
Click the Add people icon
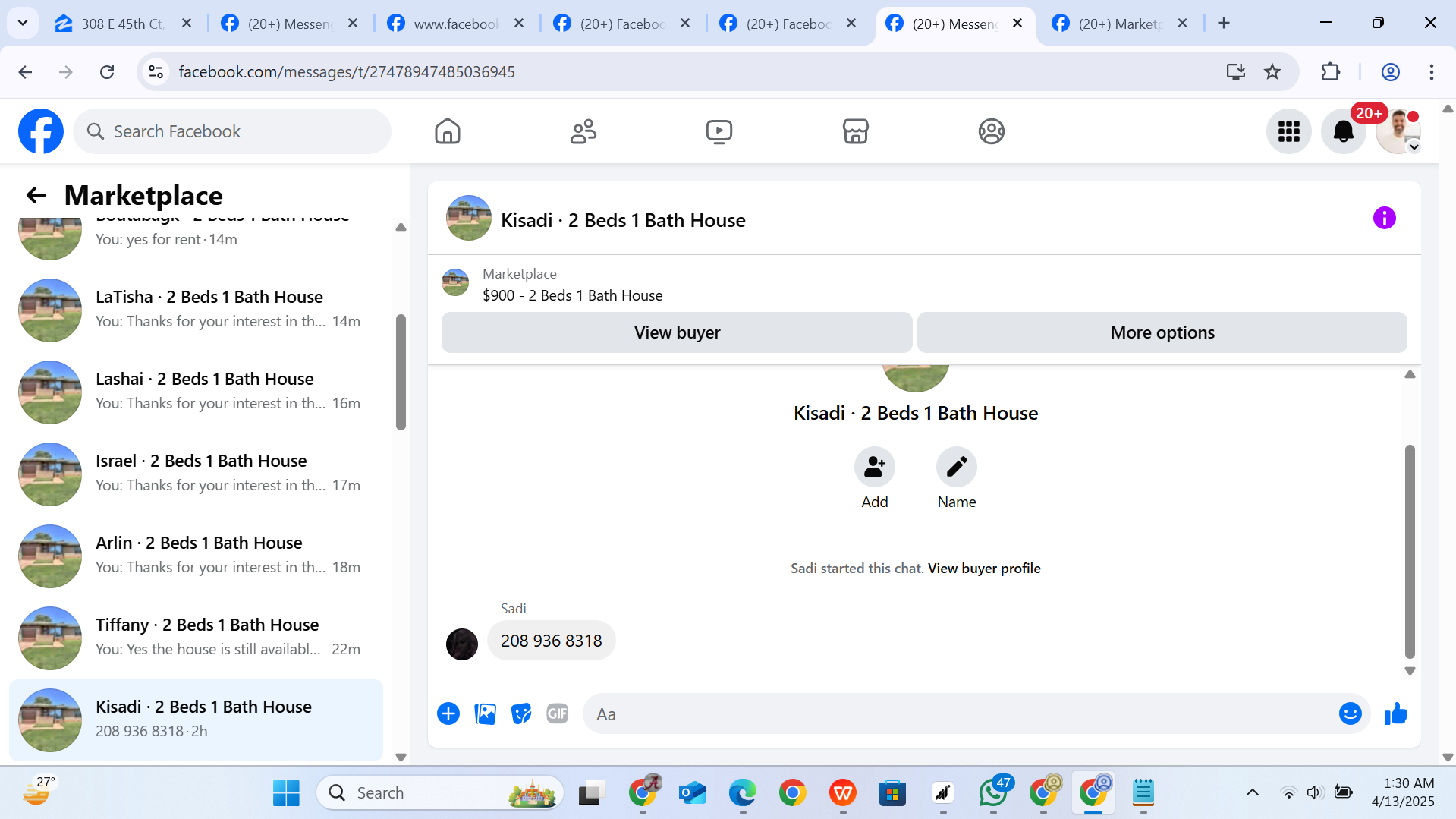coord(874,466)
